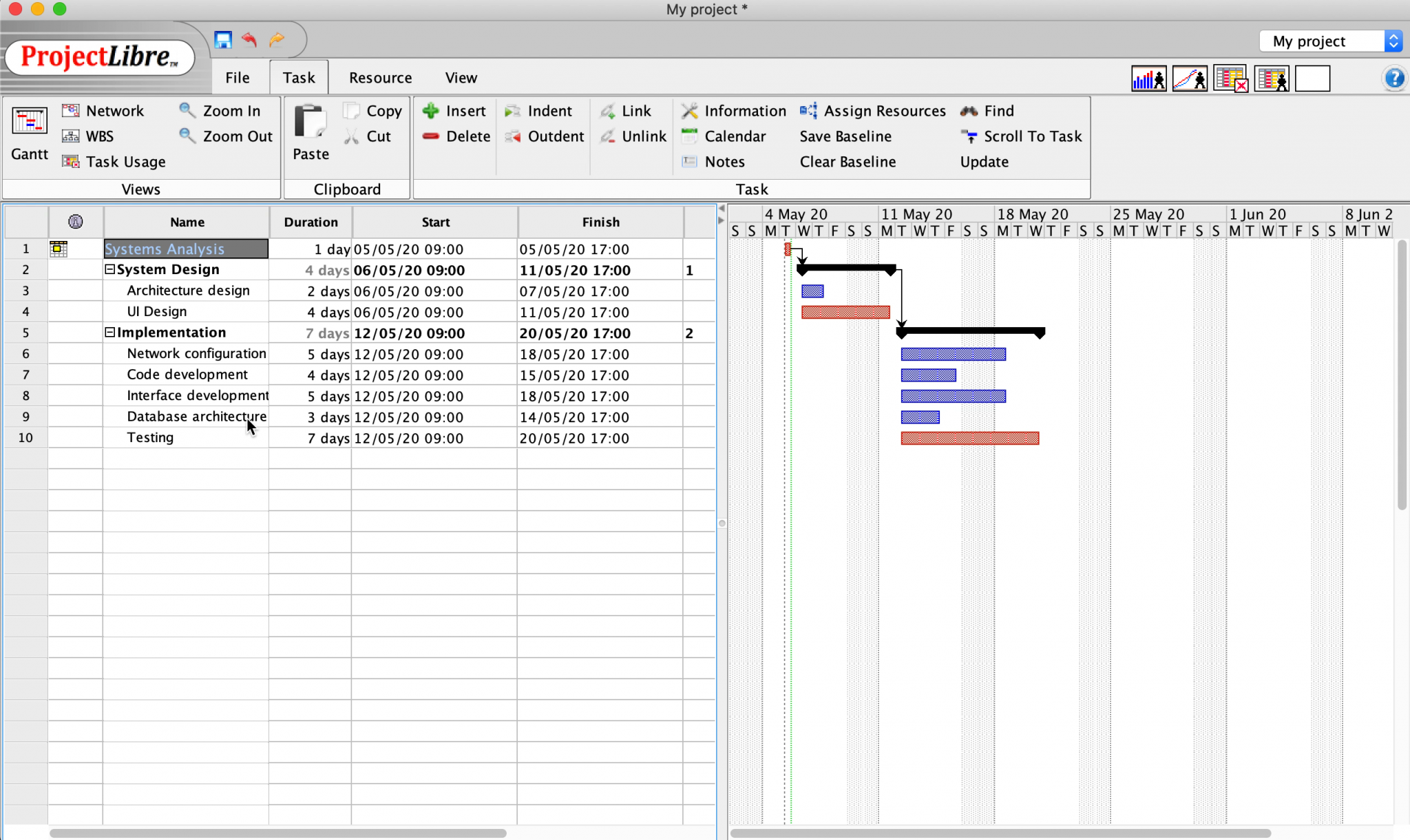Click the Delete task red icon
The height and width of the screenshot is (840, 1410).
431,136
